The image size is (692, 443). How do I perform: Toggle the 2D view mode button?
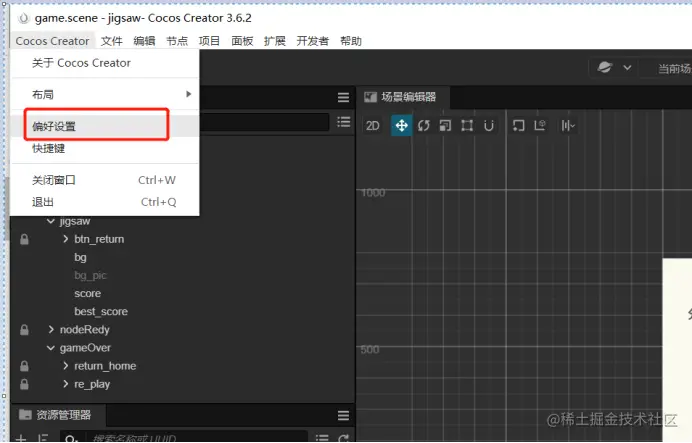click(x=372, y=126)
